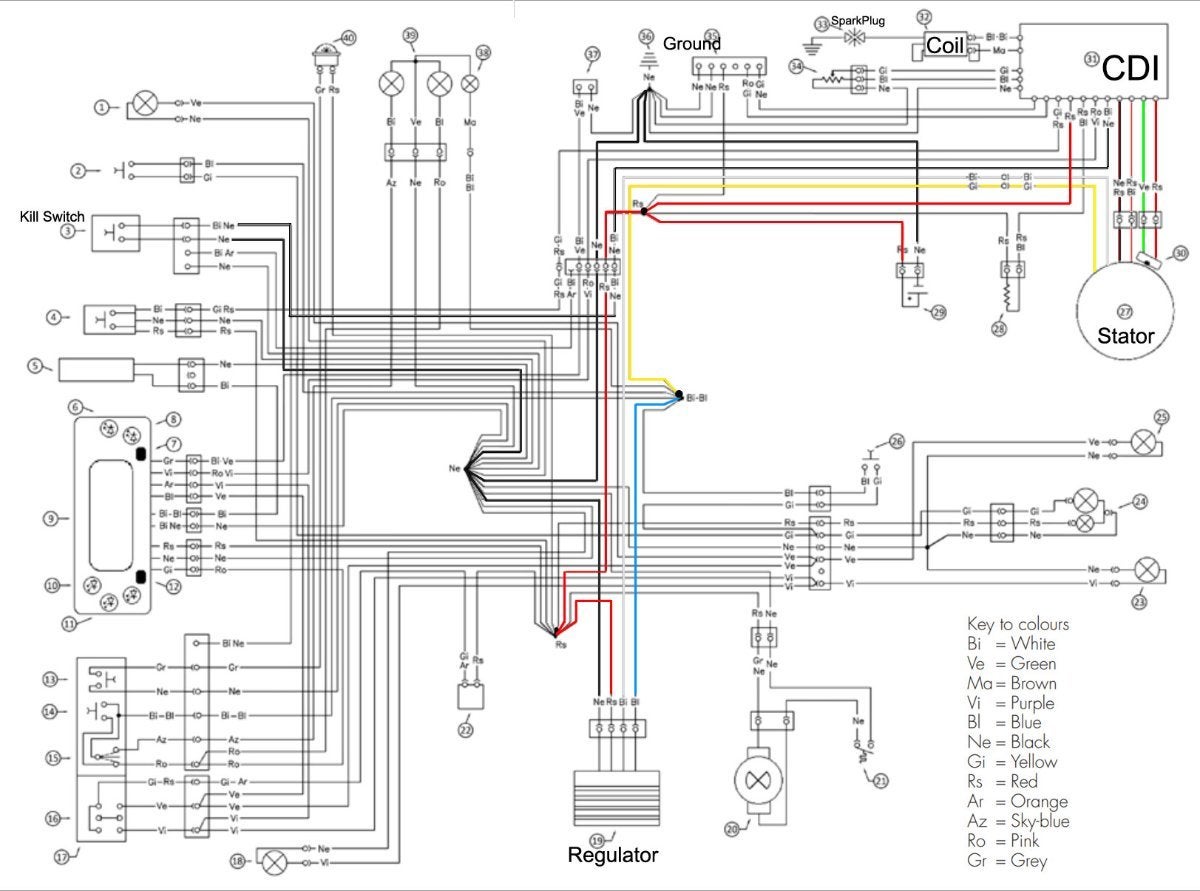Screen dimensions: 1200x891
Task: Click the 'Ro = Pink' legend entry
Action: pyautogui.click(x=1004, y=841)
